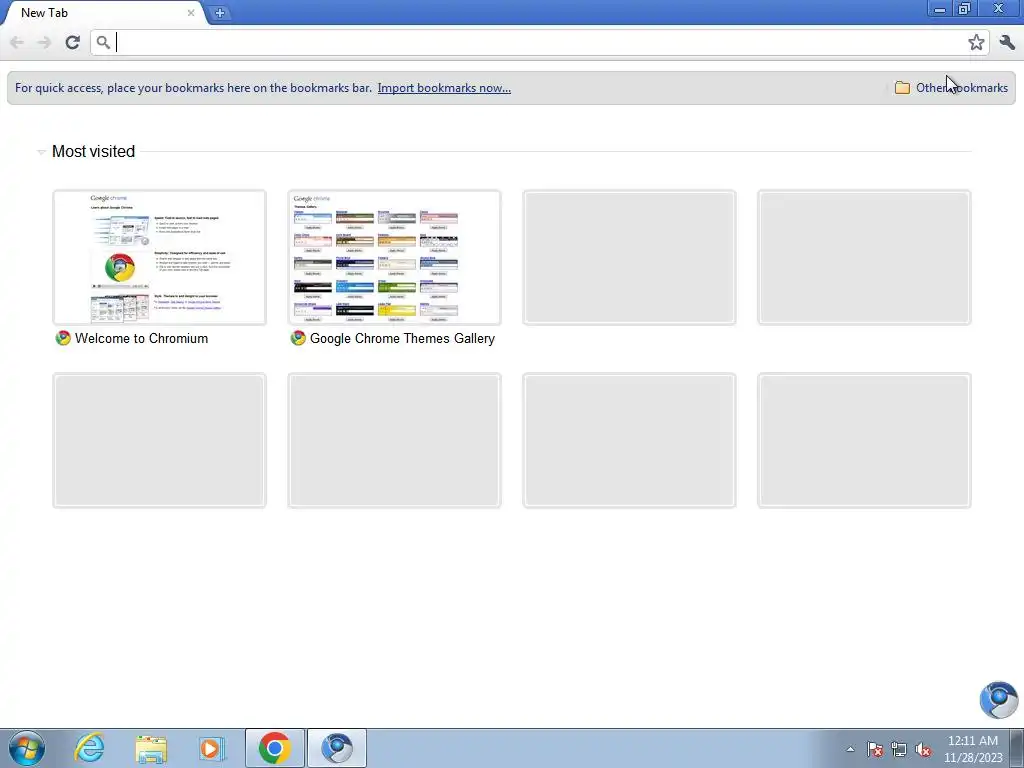Open the Other bookmarks folder
Screen dimensions: 1024x768
point(951,88)
